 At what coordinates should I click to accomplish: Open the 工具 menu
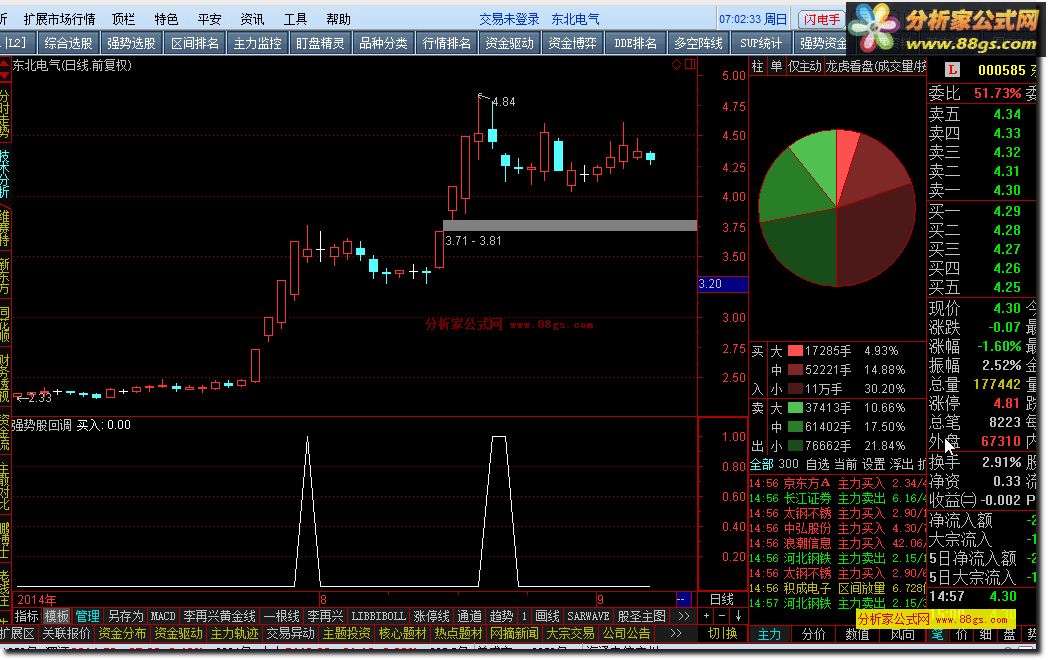(x=295, y=19)
